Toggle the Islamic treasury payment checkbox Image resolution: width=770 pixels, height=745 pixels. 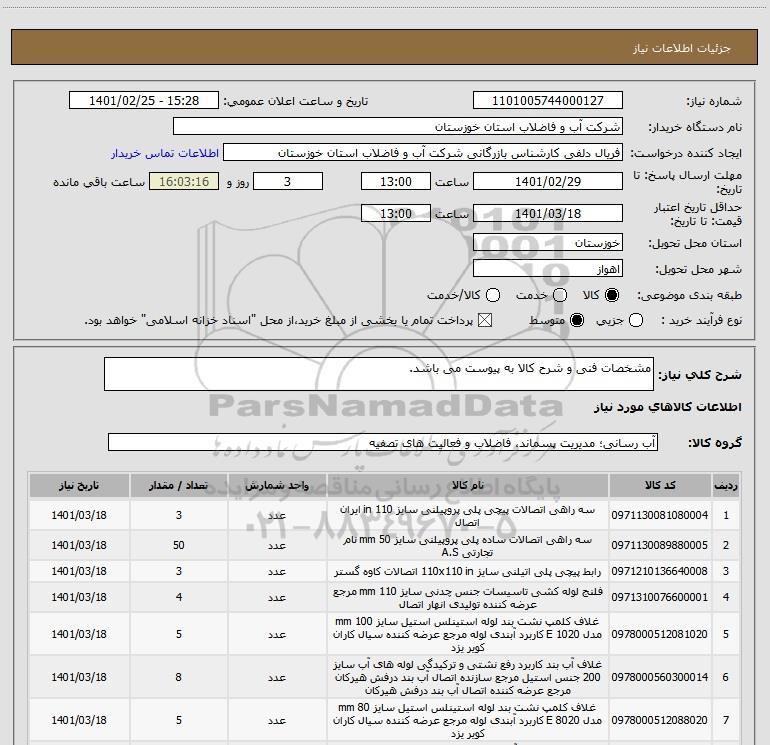point(485,320)
